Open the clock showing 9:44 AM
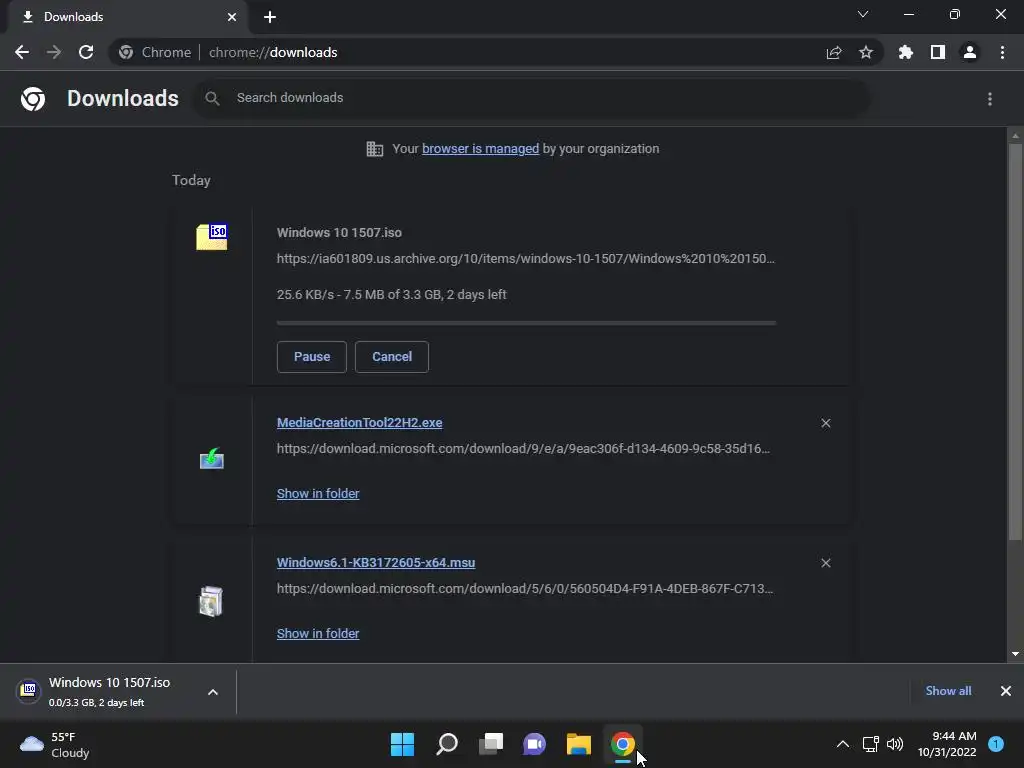 pos(947,744)
